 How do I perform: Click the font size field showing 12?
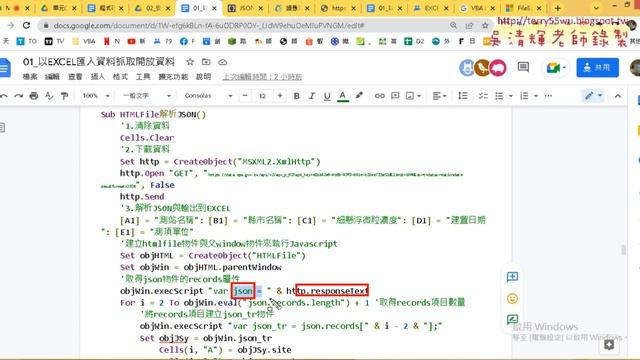(x=262, y=96)
